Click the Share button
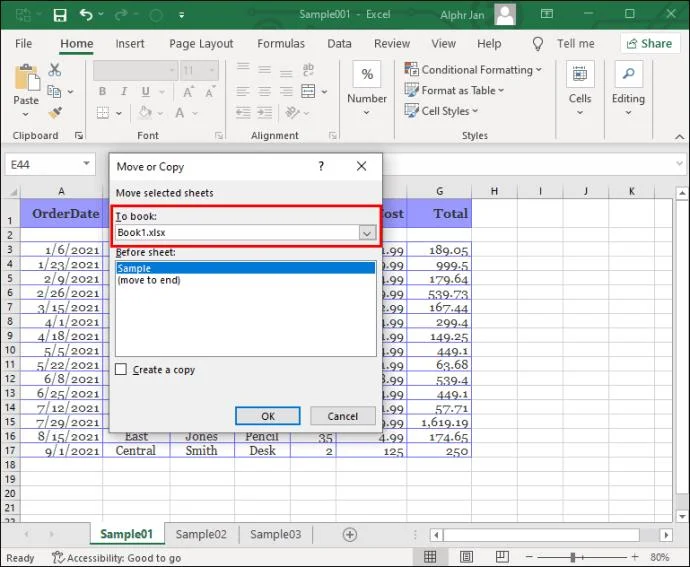 point(650,44)
